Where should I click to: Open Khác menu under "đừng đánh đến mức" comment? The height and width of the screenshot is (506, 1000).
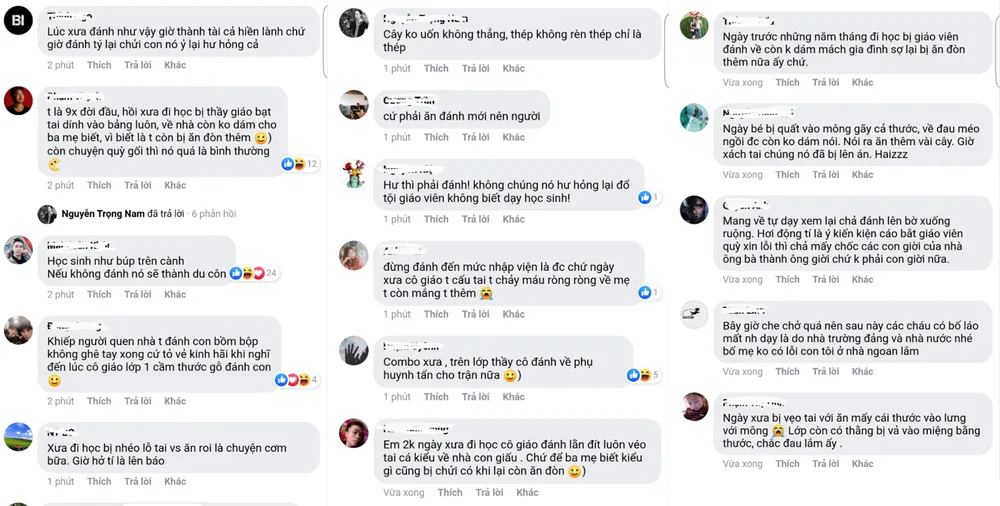513,314
